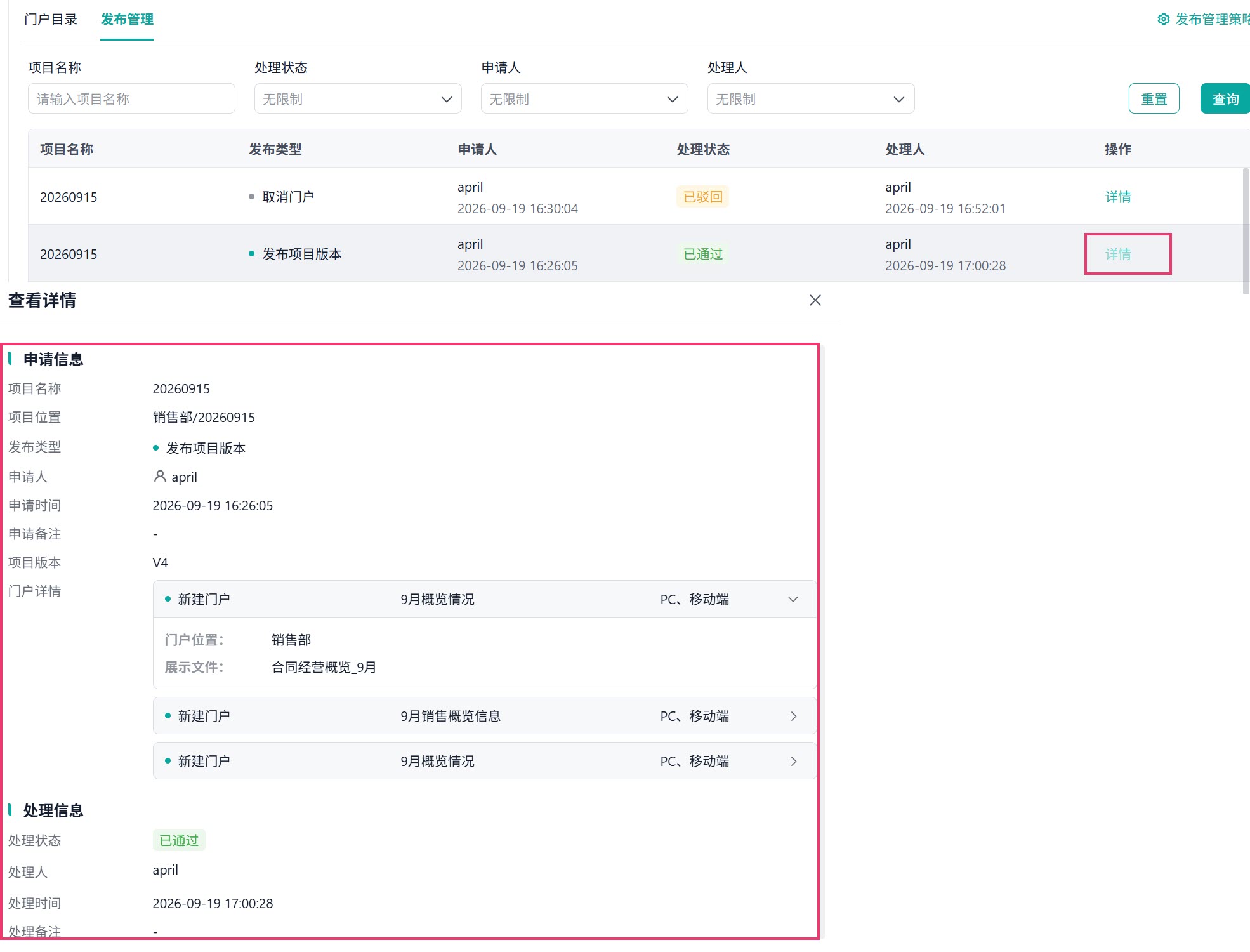Click the V4 project version value
This screenshot has width=1250, height=952.
pyautogui.click(x=160, y=562)
